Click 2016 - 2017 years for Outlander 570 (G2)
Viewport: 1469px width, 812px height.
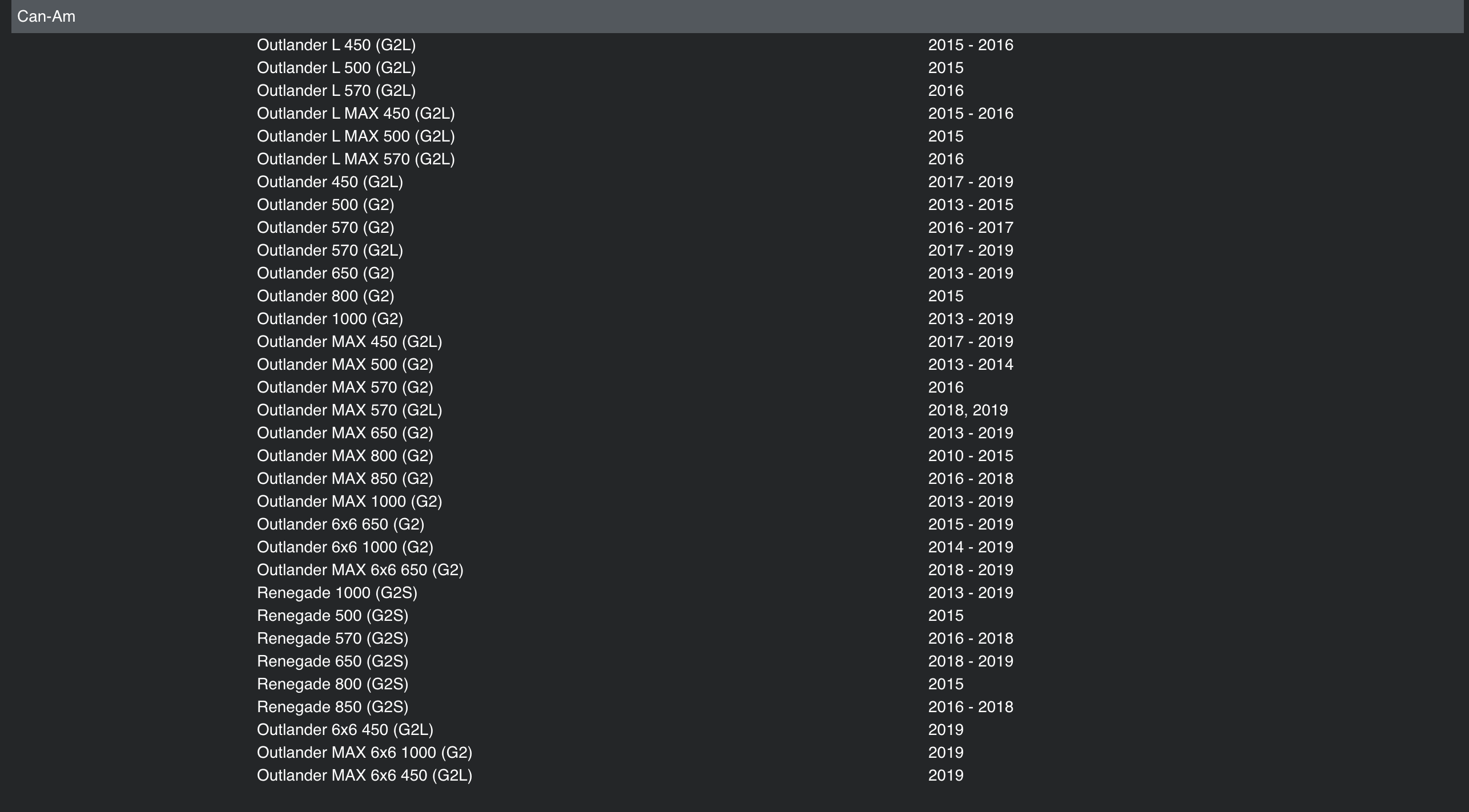click(971, 228)
